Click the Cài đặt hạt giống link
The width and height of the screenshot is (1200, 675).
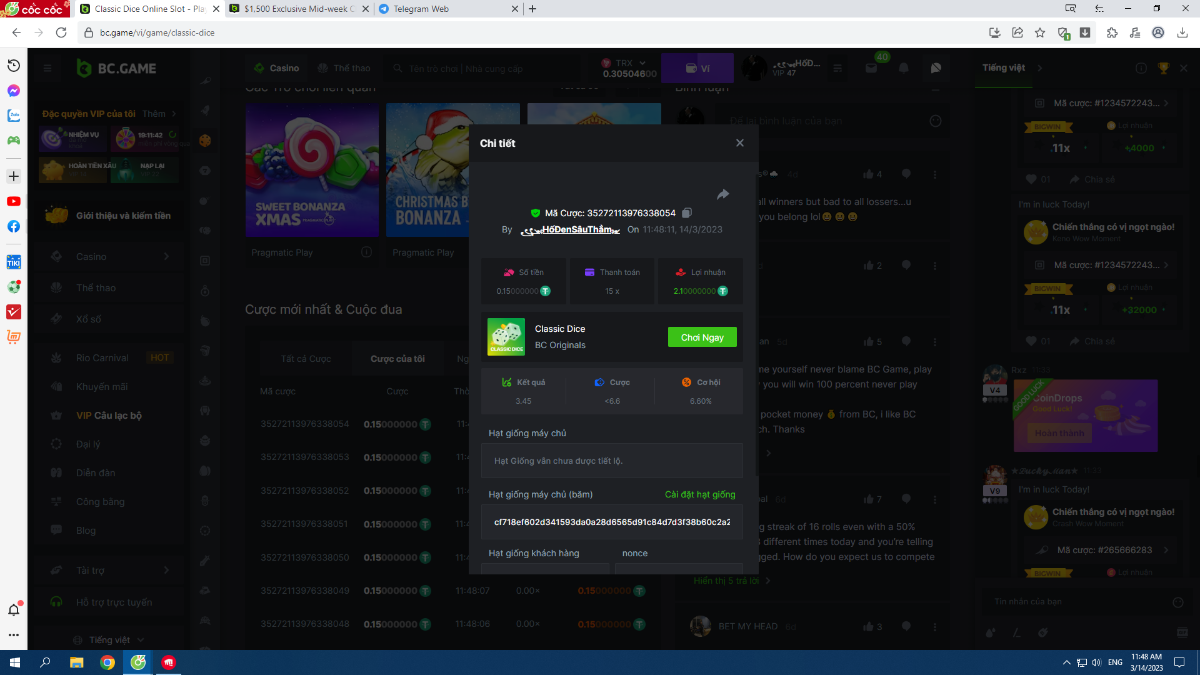click(699, 495)
